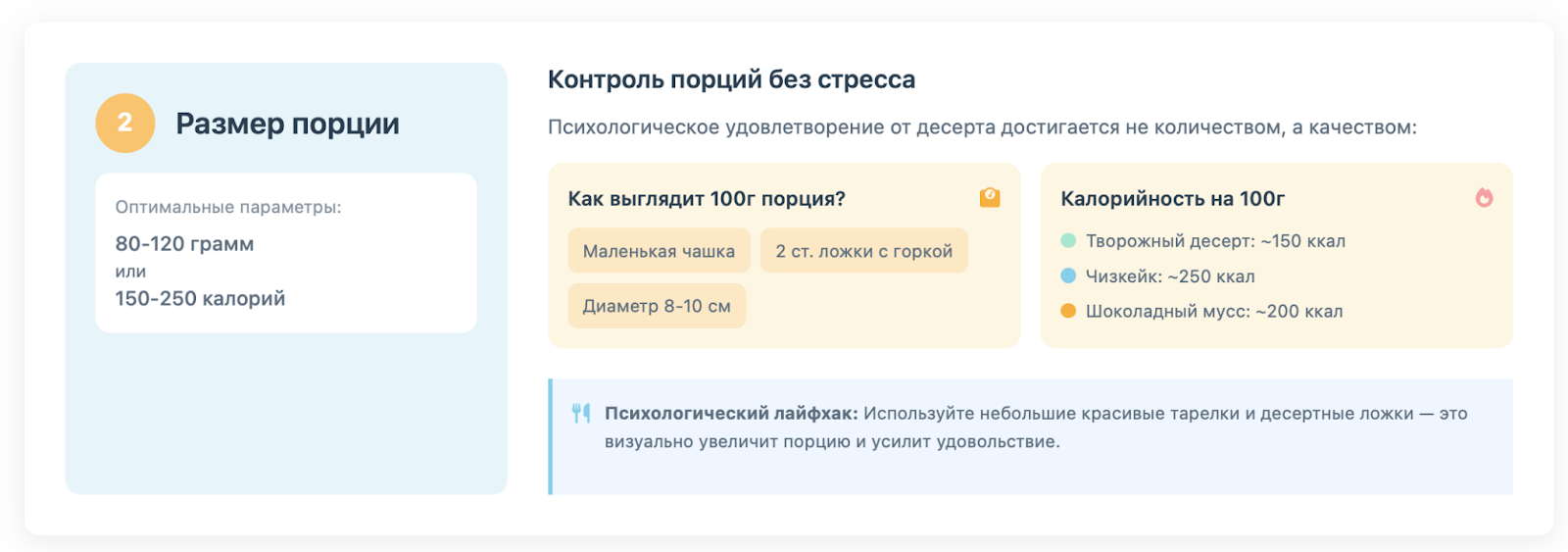Click the orange number 2 badge

[125, 123]
